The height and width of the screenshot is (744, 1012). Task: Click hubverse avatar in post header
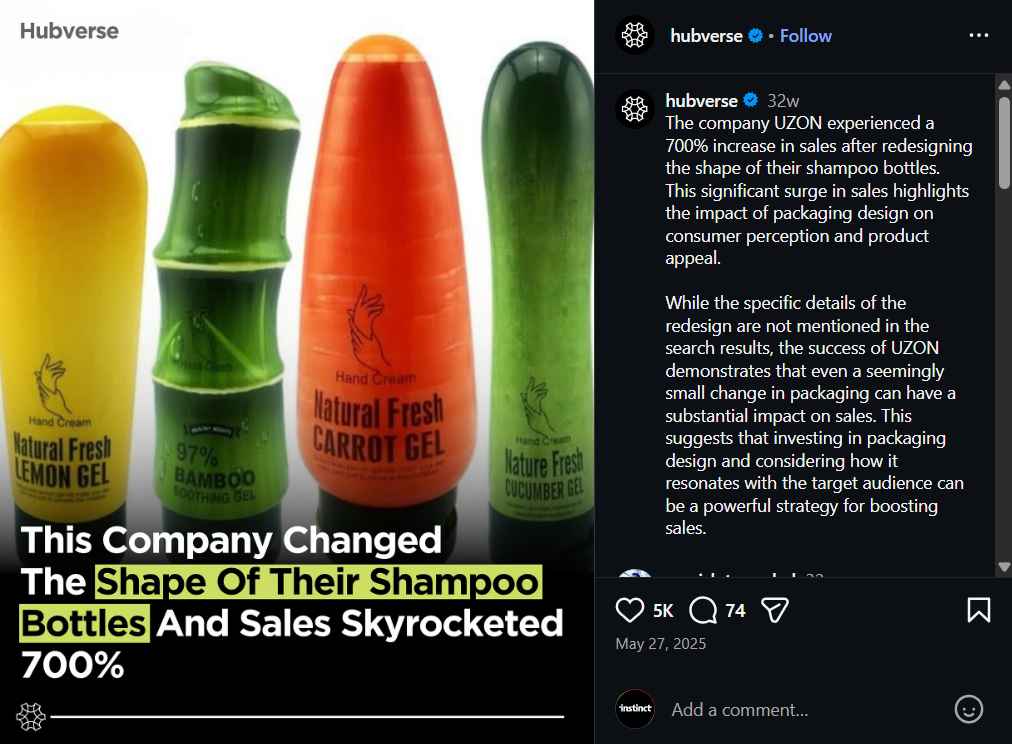(x=634, y=35)
